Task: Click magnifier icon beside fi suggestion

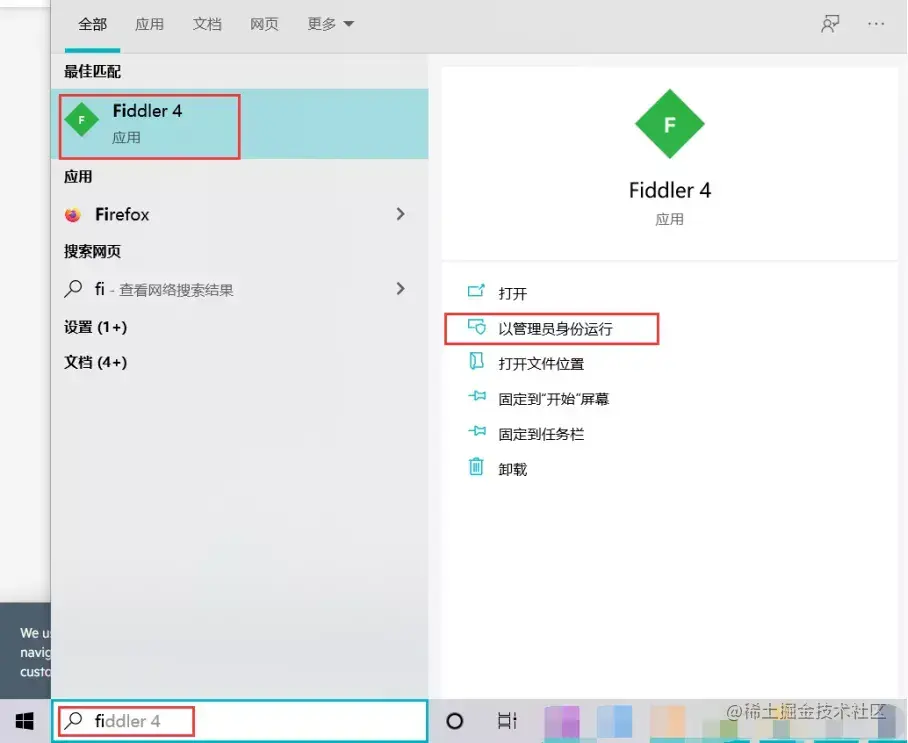Action: (73, 288)
